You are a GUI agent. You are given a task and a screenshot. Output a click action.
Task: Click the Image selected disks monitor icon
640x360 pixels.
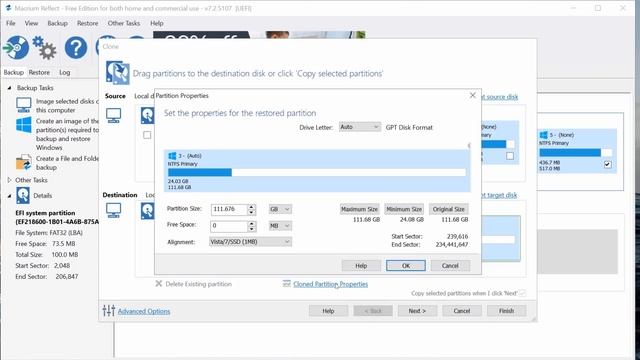click(x=24, y=105)
